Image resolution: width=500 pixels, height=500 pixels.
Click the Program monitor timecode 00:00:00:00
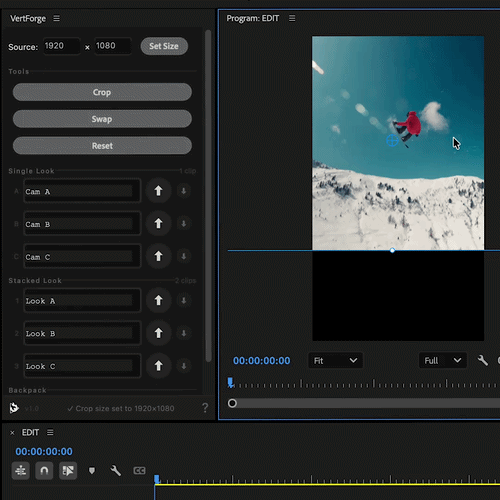coord(262,361)
